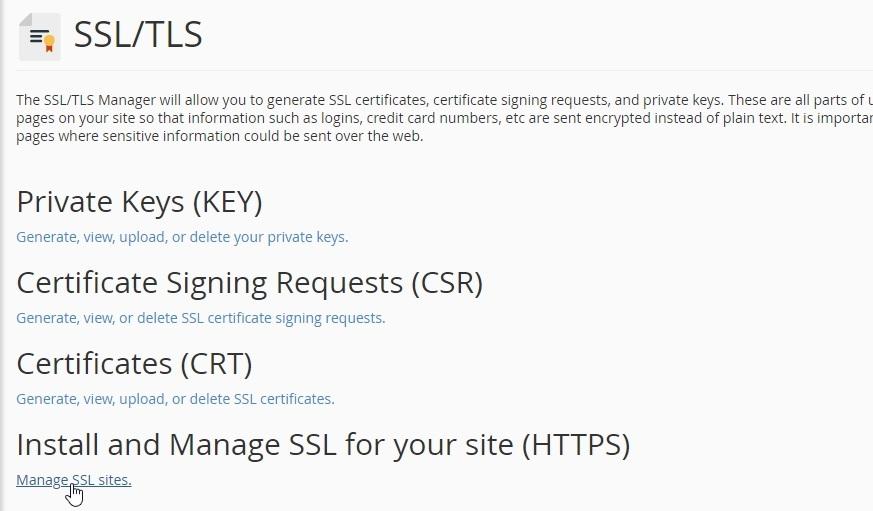873x511 pixels.
Task: Open the delete SSL certificates link
Action: tap(175, 398)
